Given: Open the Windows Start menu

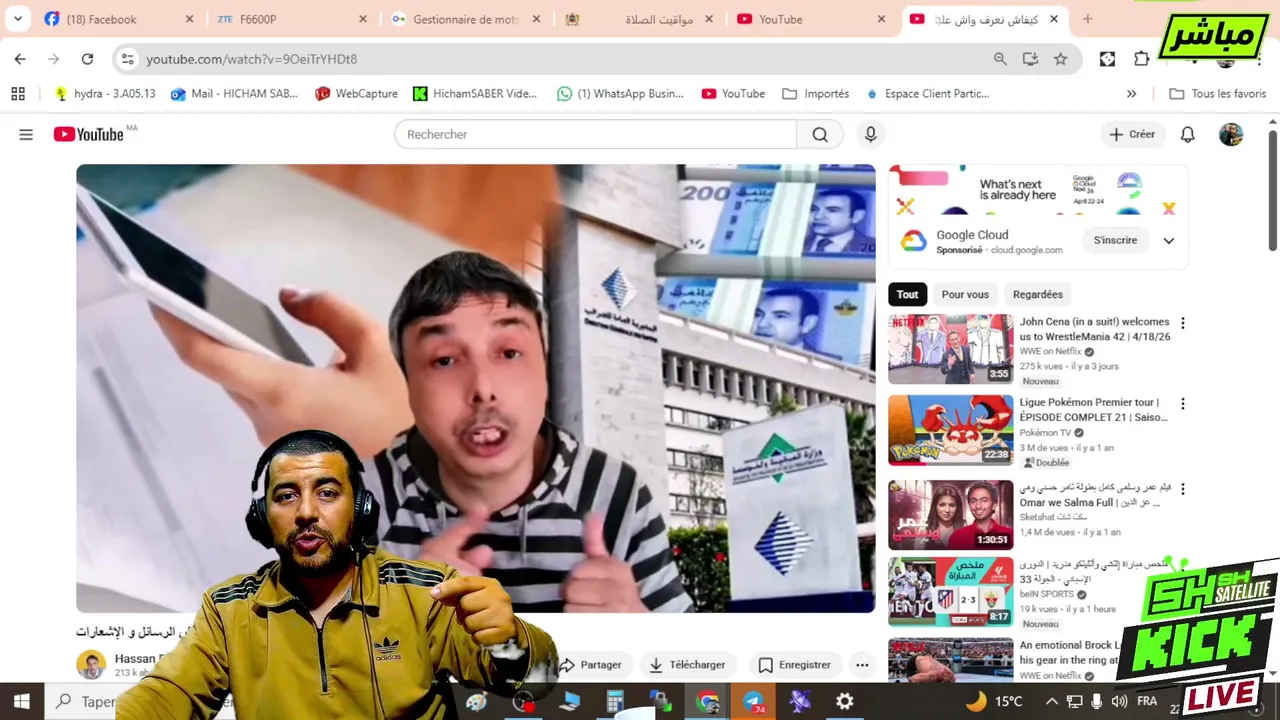Looking at the screenshot, I should 21,701.
